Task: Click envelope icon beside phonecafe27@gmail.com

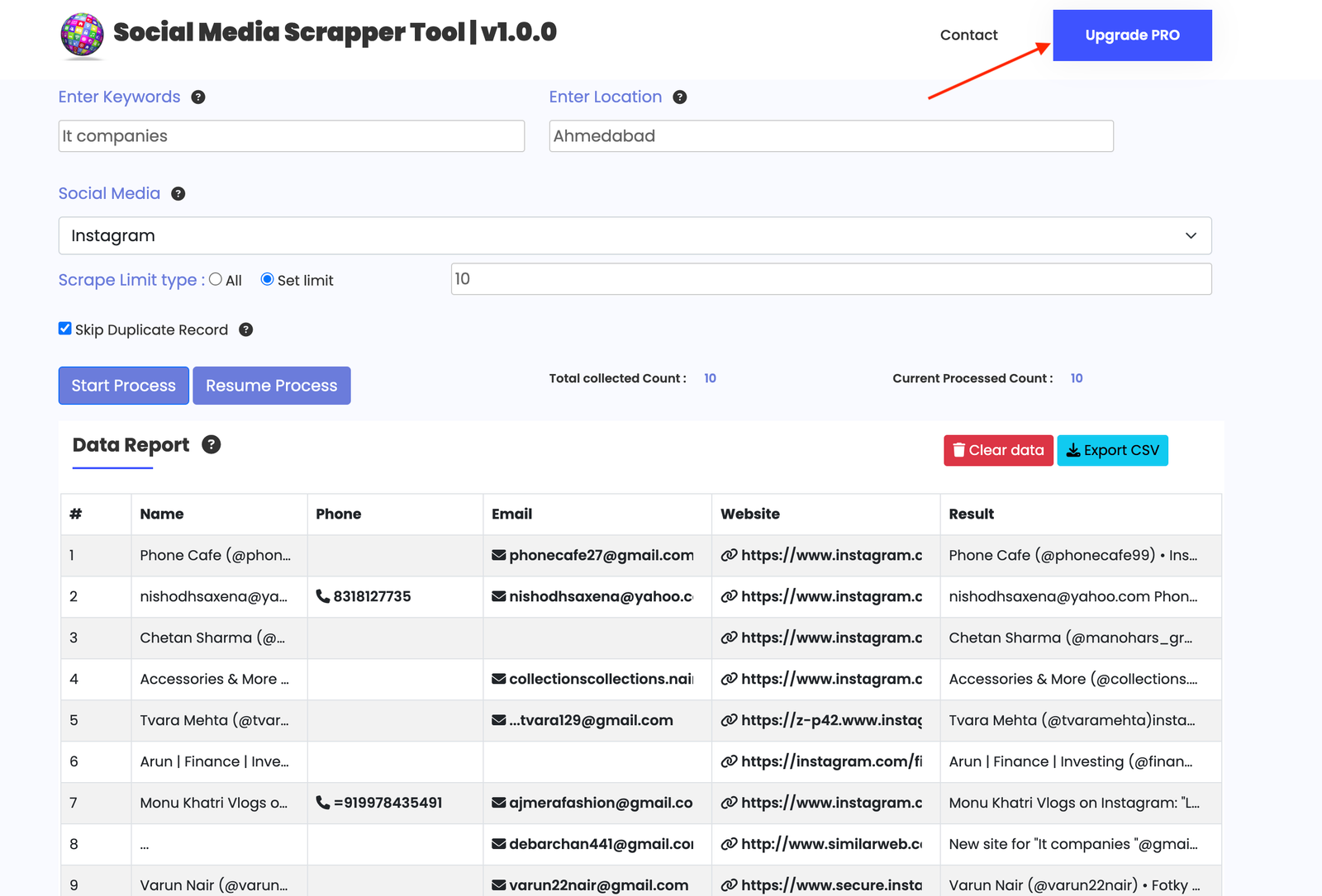Action: point(499,555)
